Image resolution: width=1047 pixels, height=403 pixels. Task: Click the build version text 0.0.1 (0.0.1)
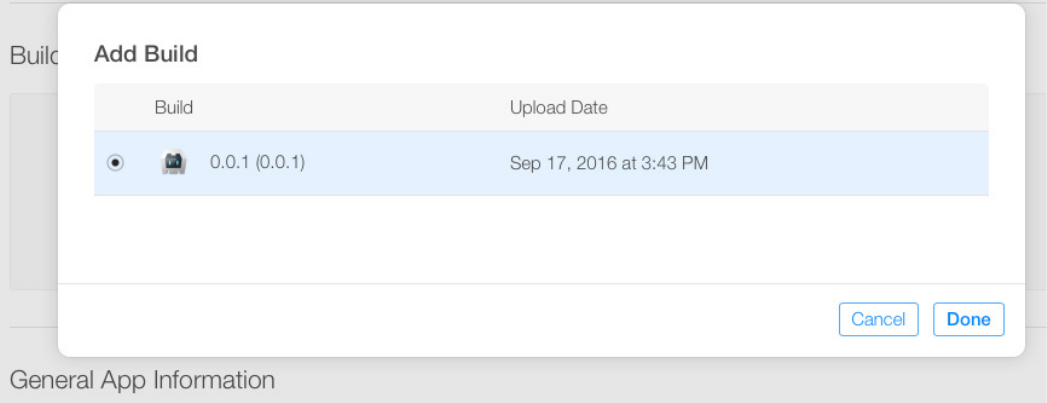257,162
